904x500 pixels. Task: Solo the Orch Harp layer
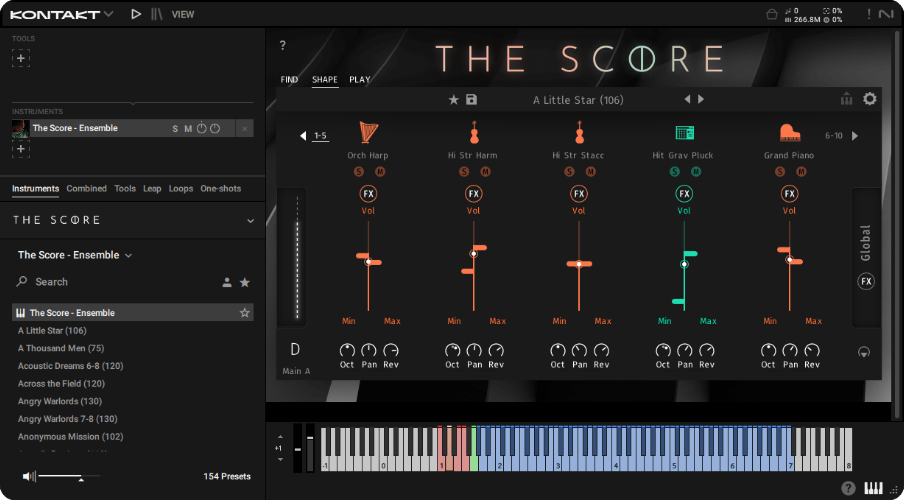click(358, 172)
